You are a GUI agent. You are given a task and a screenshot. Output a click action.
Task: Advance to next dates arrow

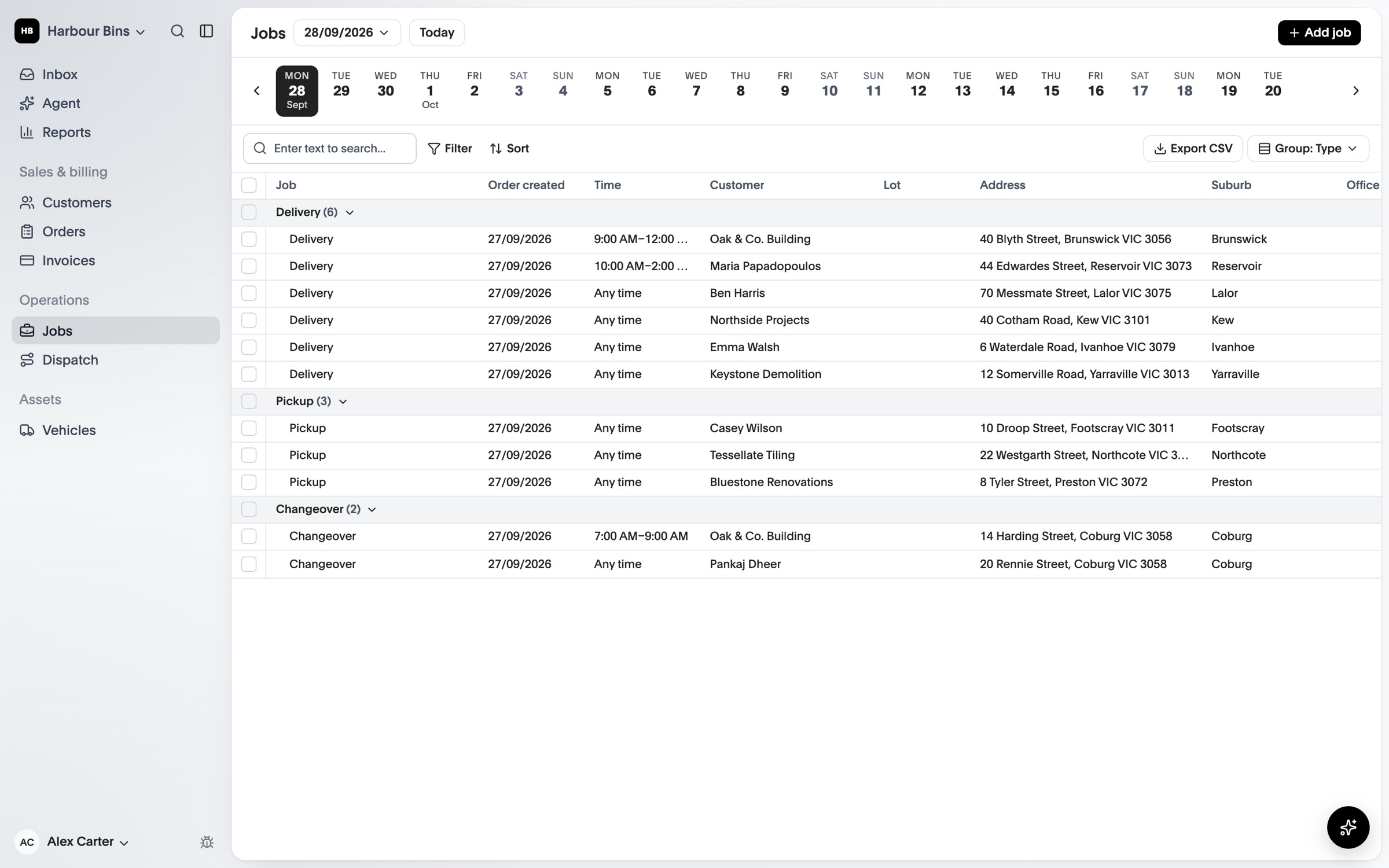tap(1355, 91)
